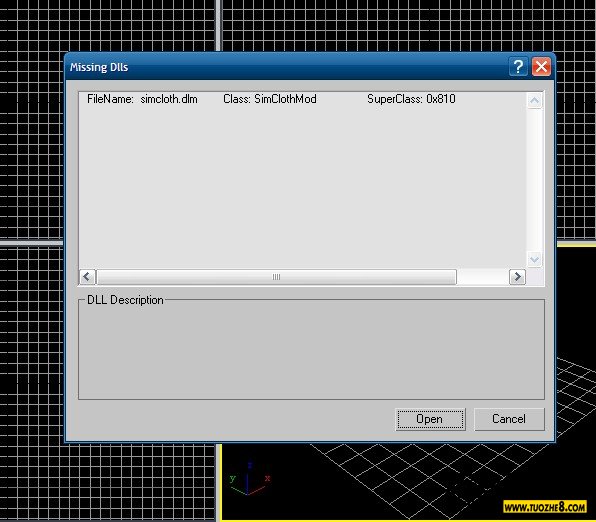Click the Open button
596x522 pixels.
[430, 419]
